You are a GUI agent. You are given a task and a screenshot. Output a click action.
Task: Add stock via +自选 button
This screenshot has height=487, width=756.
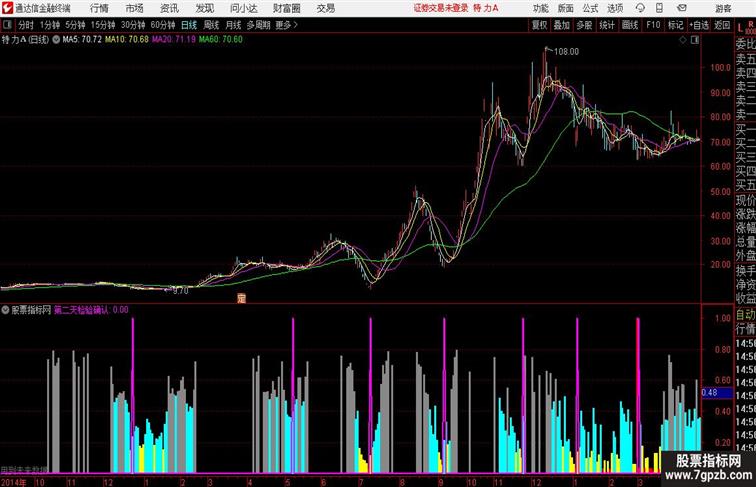coord(699,25)
